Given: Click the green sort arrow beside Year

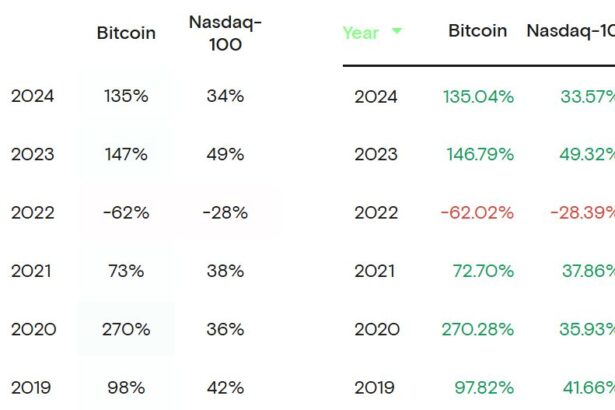Looking at the screenshot, I should click(397, 31).
